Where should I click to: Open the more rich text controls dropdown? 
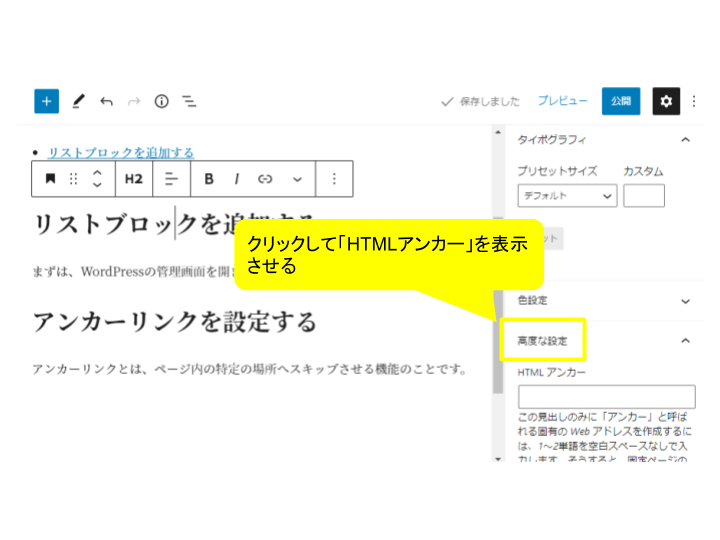pyautogui.click(x=297, y=179)
